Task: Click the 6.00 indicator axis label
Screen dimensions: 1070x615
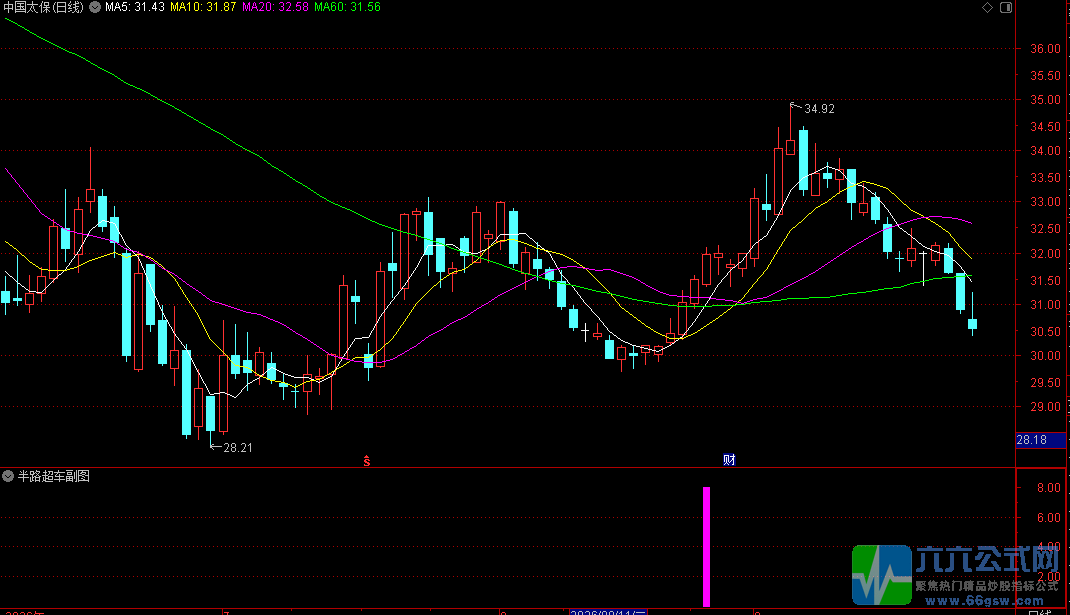Action: (1049, 517)
